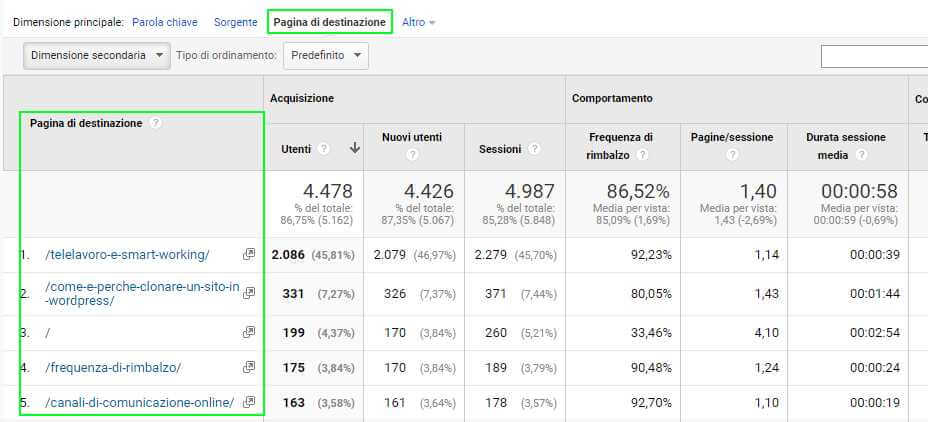Viewport: 928px width, 422px height.
Task: Click help icon beside Utenti column
Action: (x=324, y=149)
